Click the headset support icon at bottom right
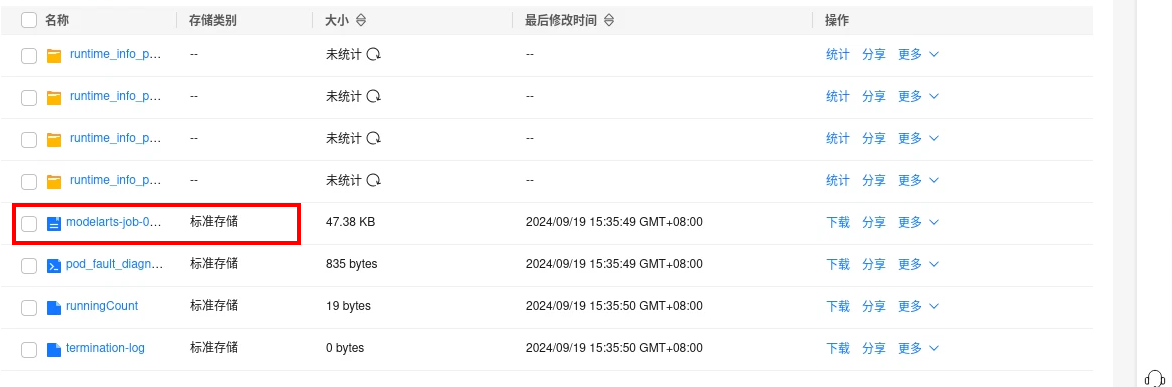This screenshot has height=387, width=1172. [x=1155, y=378]
